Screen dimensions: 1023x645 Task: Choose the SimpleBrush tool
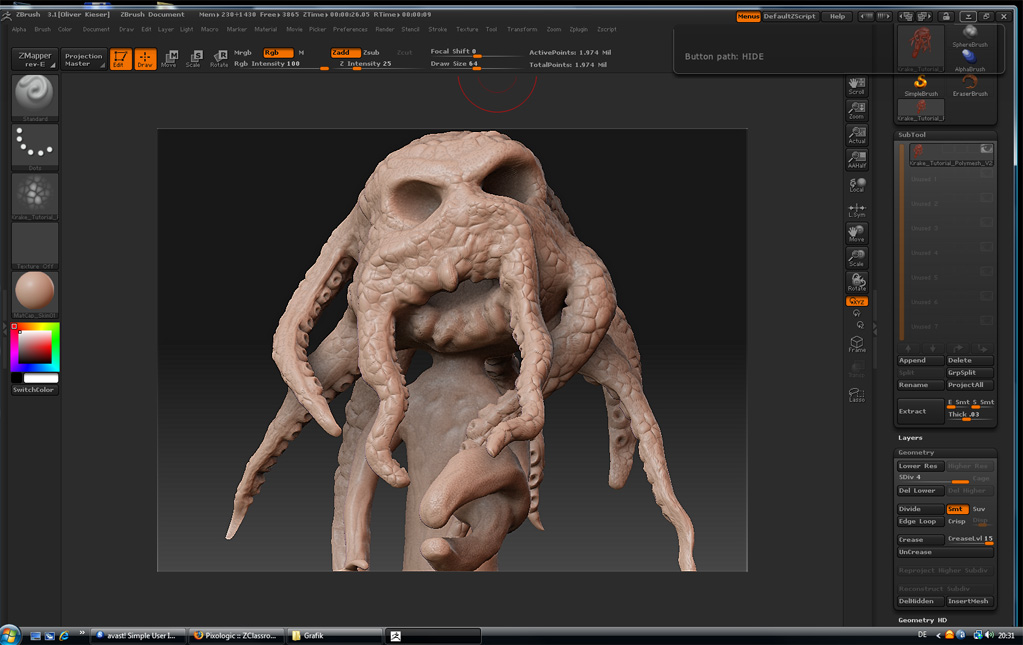tap(921, 87)
